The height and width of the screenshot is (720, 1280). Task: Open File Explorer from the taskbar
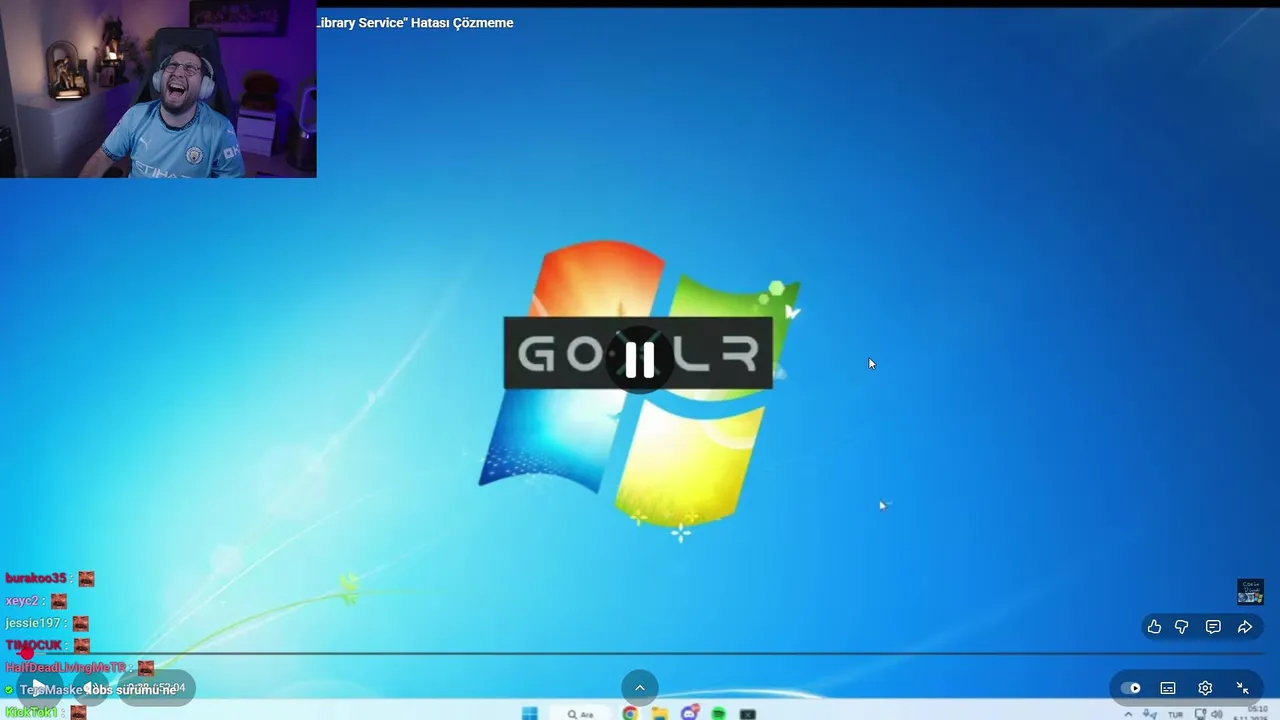click(x=660, y=714)
